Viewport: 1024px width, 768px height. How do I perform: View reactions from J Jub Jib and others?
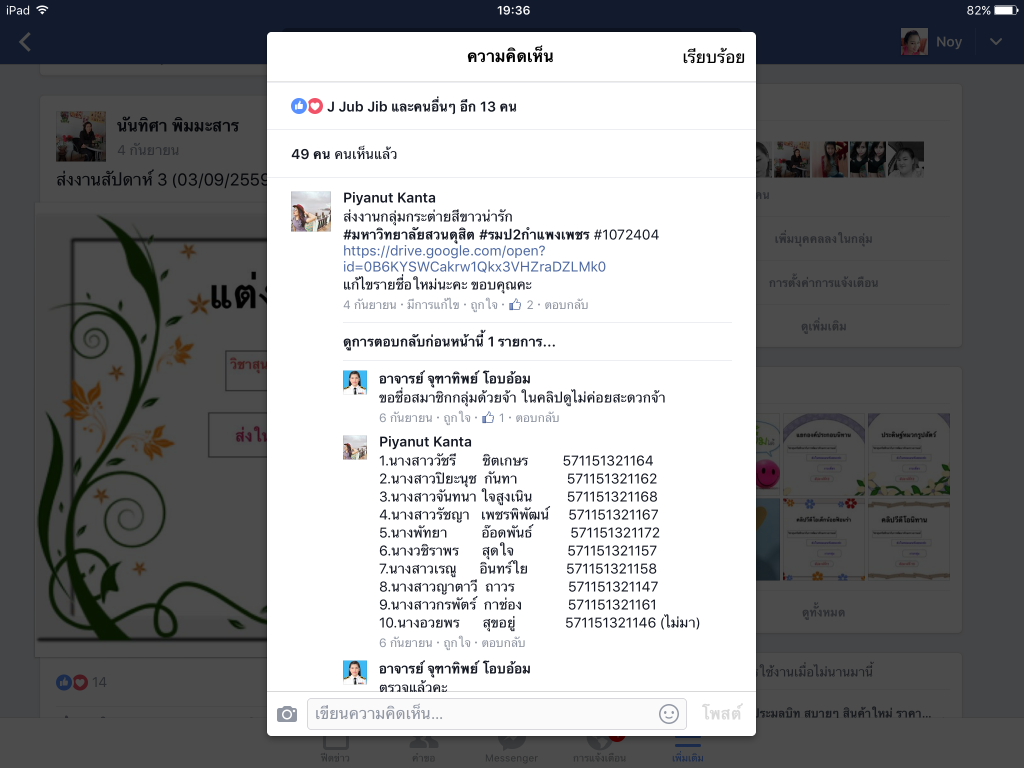404,106
